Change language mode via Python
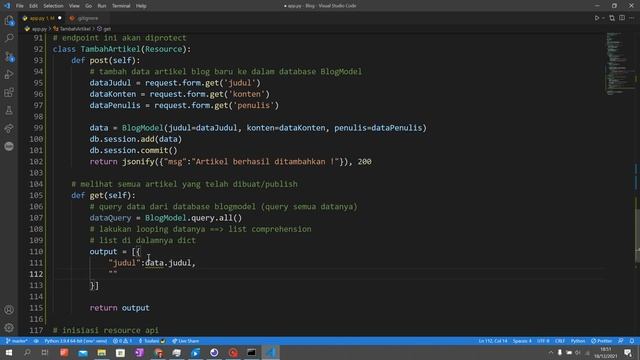The height and width of the screenshot is (360, 640). [x=578, y=341]
